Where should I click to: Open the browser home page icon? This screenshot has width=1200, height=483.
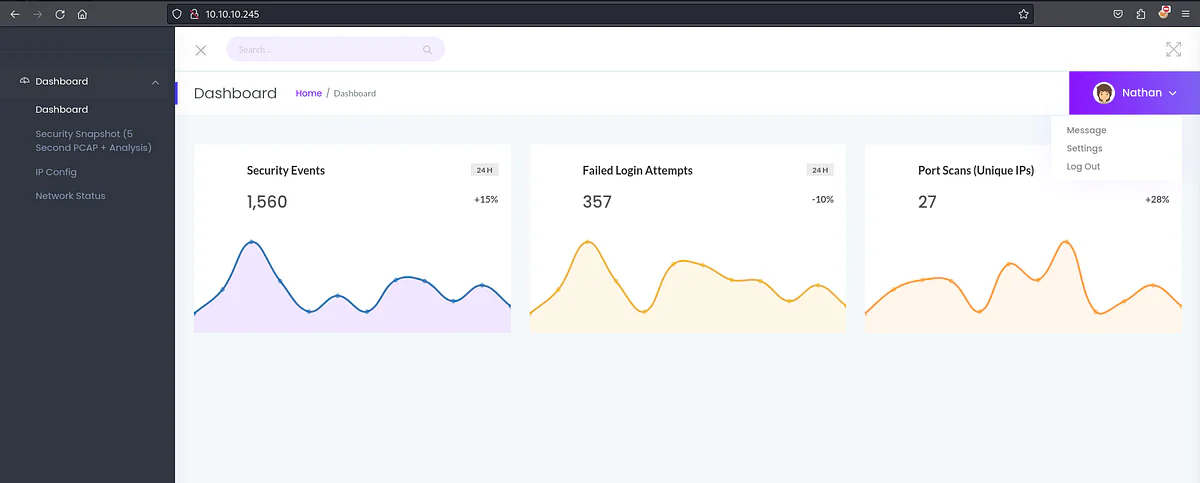pos(82,14)
